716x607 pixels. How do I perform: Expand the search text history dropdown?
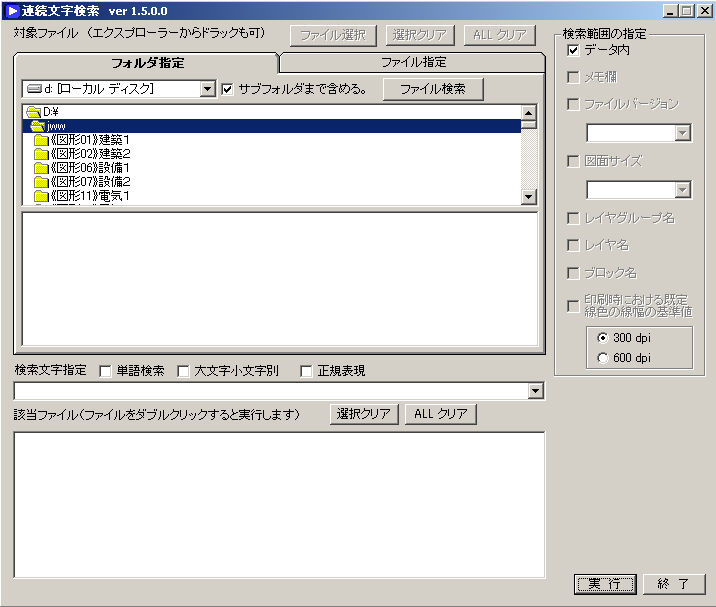536,391
